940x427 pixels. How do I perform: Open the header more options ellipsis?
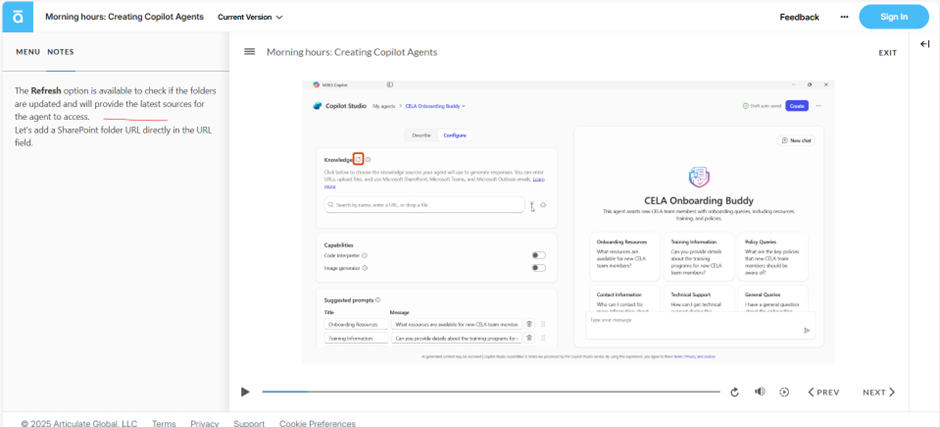844,17
